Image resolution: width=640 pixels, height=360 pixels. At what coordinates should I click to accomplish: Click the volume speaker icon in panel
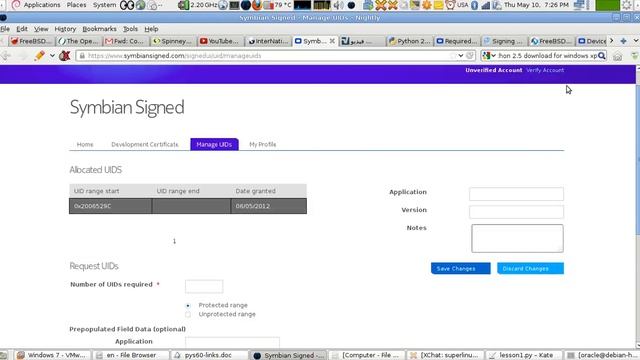(x=338, y=5)
